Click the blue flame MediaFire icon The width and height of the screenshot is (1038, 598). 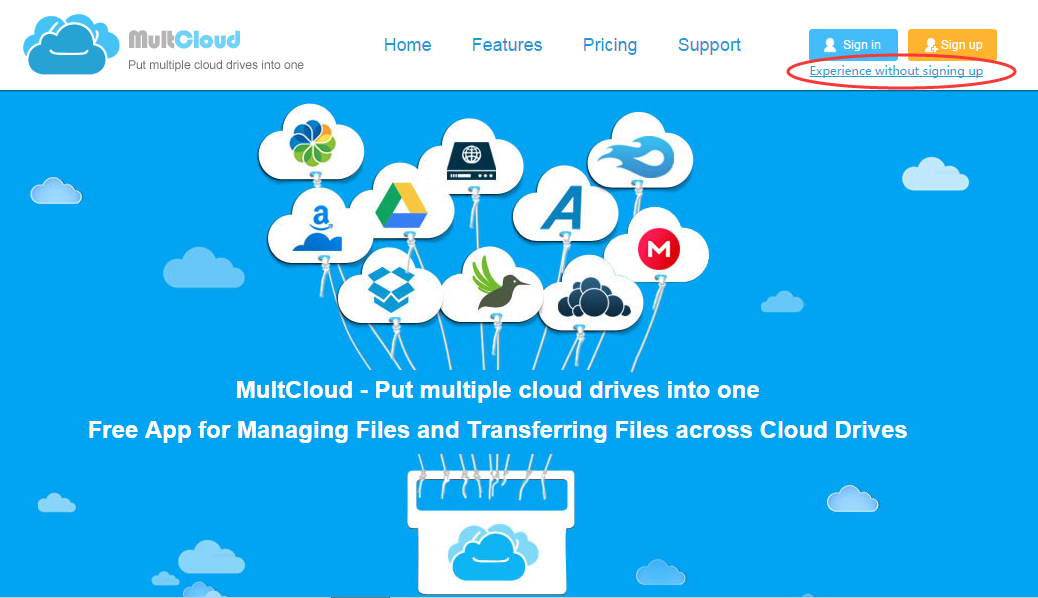coord(636,158)
